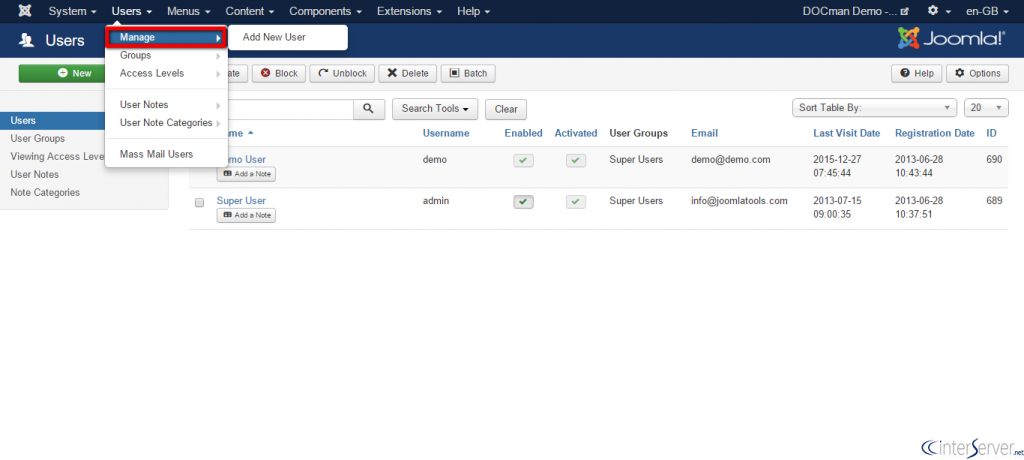Select Manage in the Users menu
Screen dimensions: 1024x460
(x=166, y=37)
